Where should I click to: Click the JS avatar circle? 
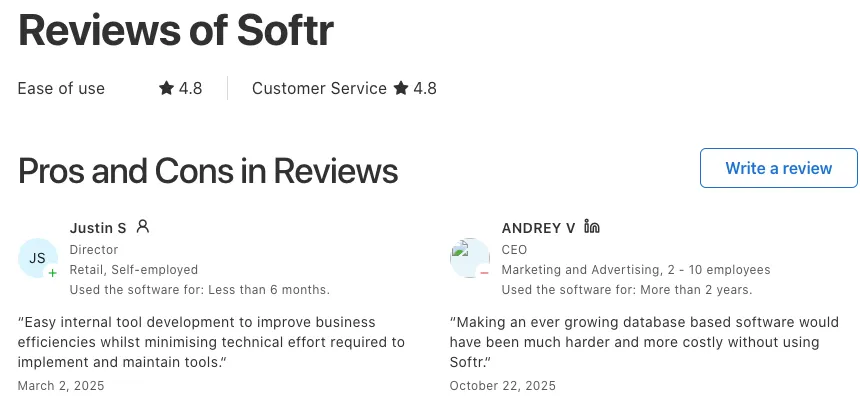click(x=37, y=258)
